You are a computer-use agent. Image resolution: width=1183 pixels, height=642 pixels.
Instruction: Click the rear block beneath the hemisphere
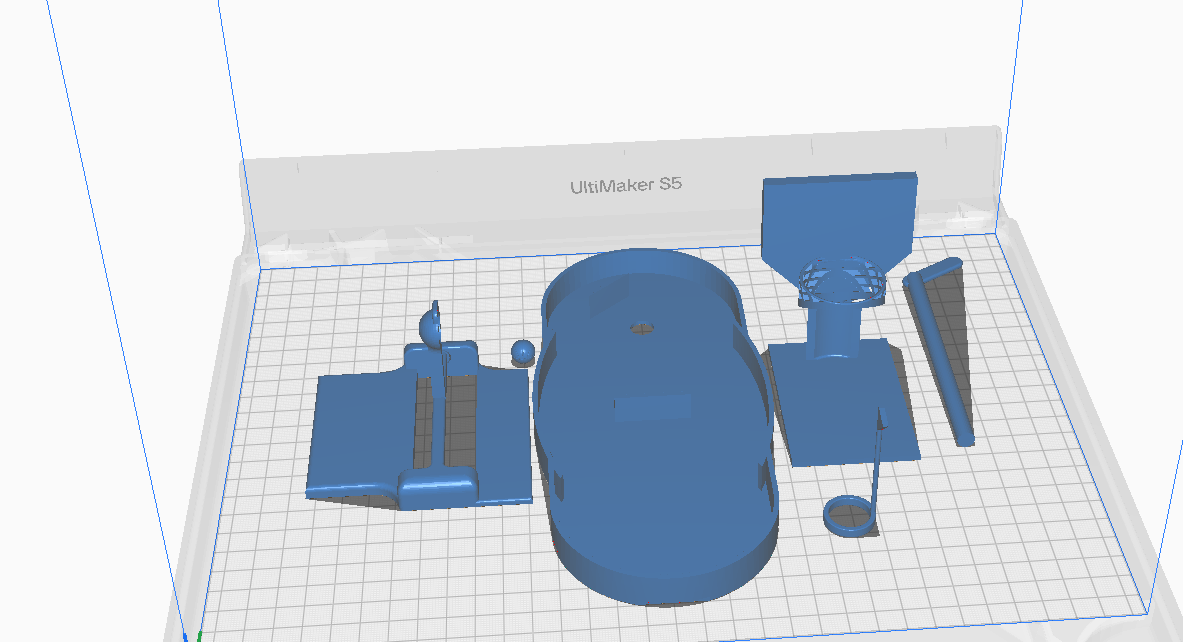(x=441, y=358)
